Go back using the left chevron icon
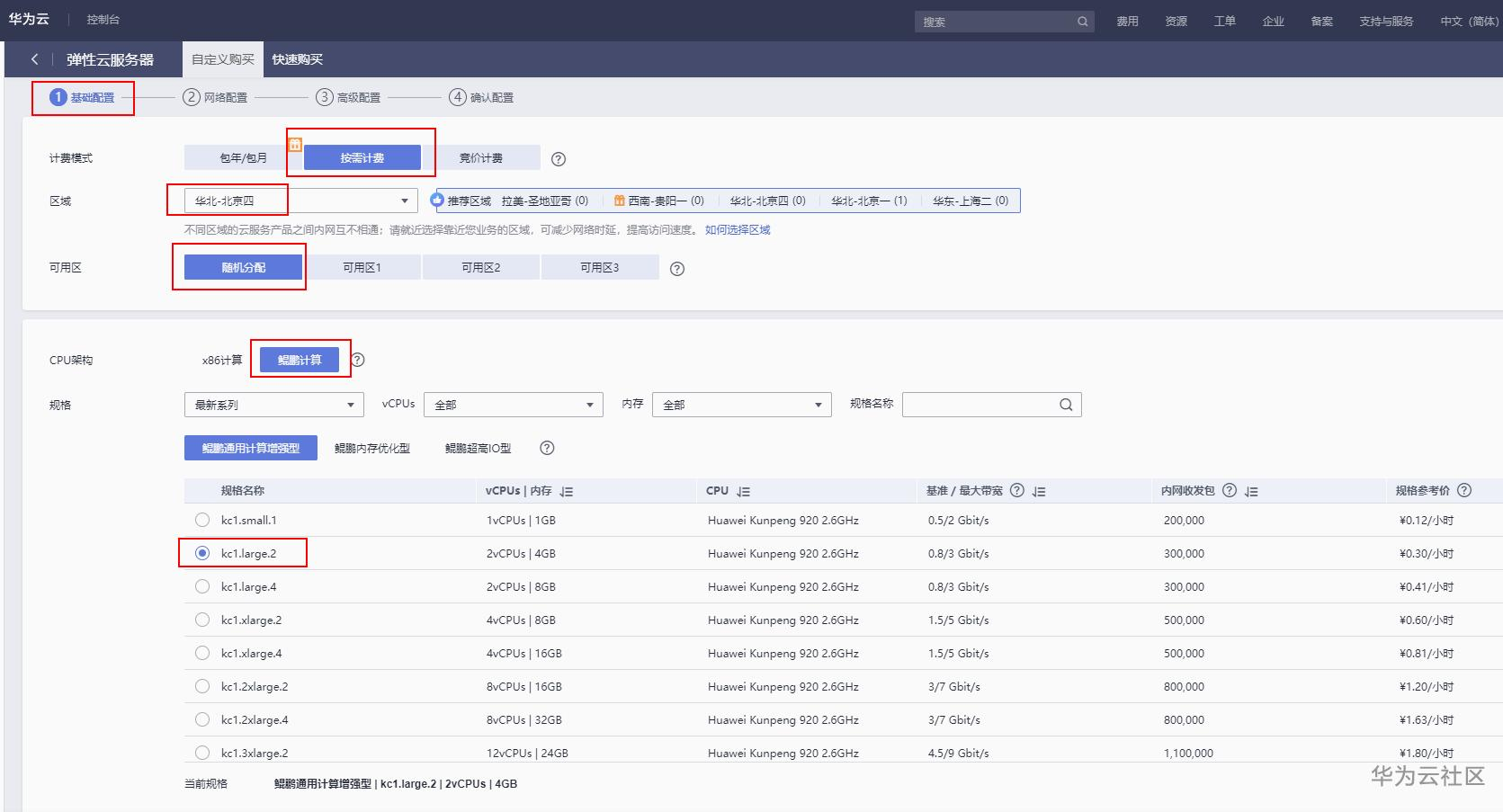Screen dimensions: 1503x812 tap(34, 59)
